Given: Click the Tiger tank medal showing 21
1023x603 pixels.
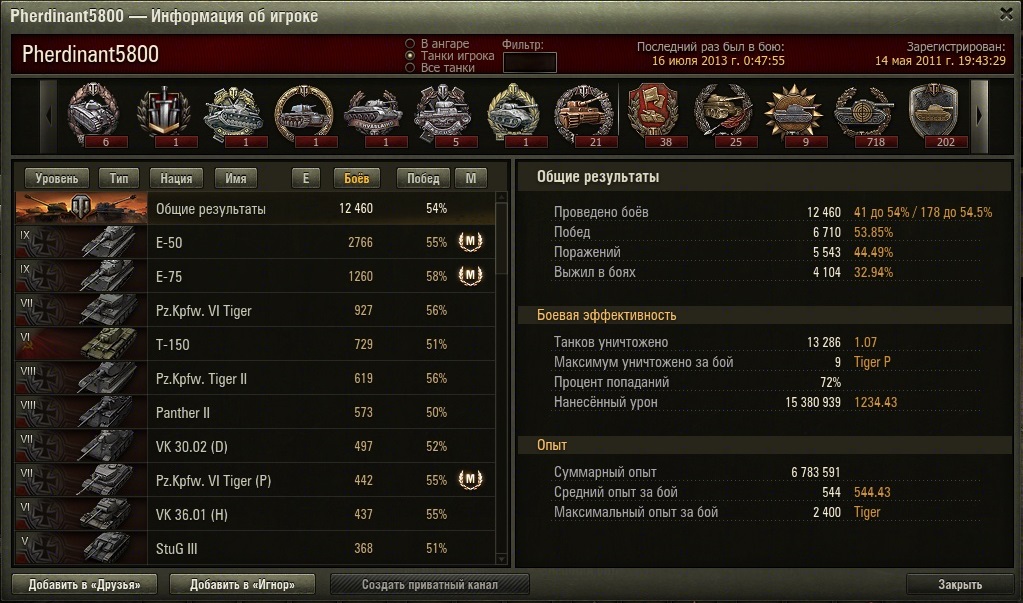Looking at the screenshot, I should [x=585, y=116].
